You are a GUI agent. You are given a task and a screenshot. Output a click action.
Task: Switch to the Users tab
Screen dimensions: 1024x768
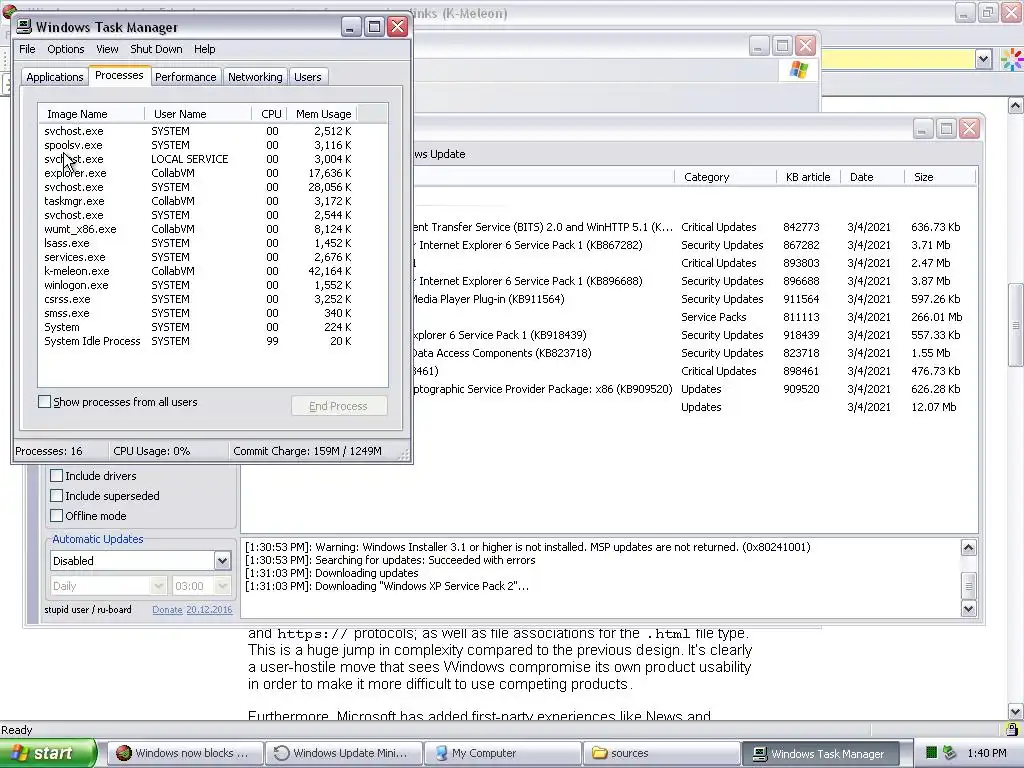308,77
